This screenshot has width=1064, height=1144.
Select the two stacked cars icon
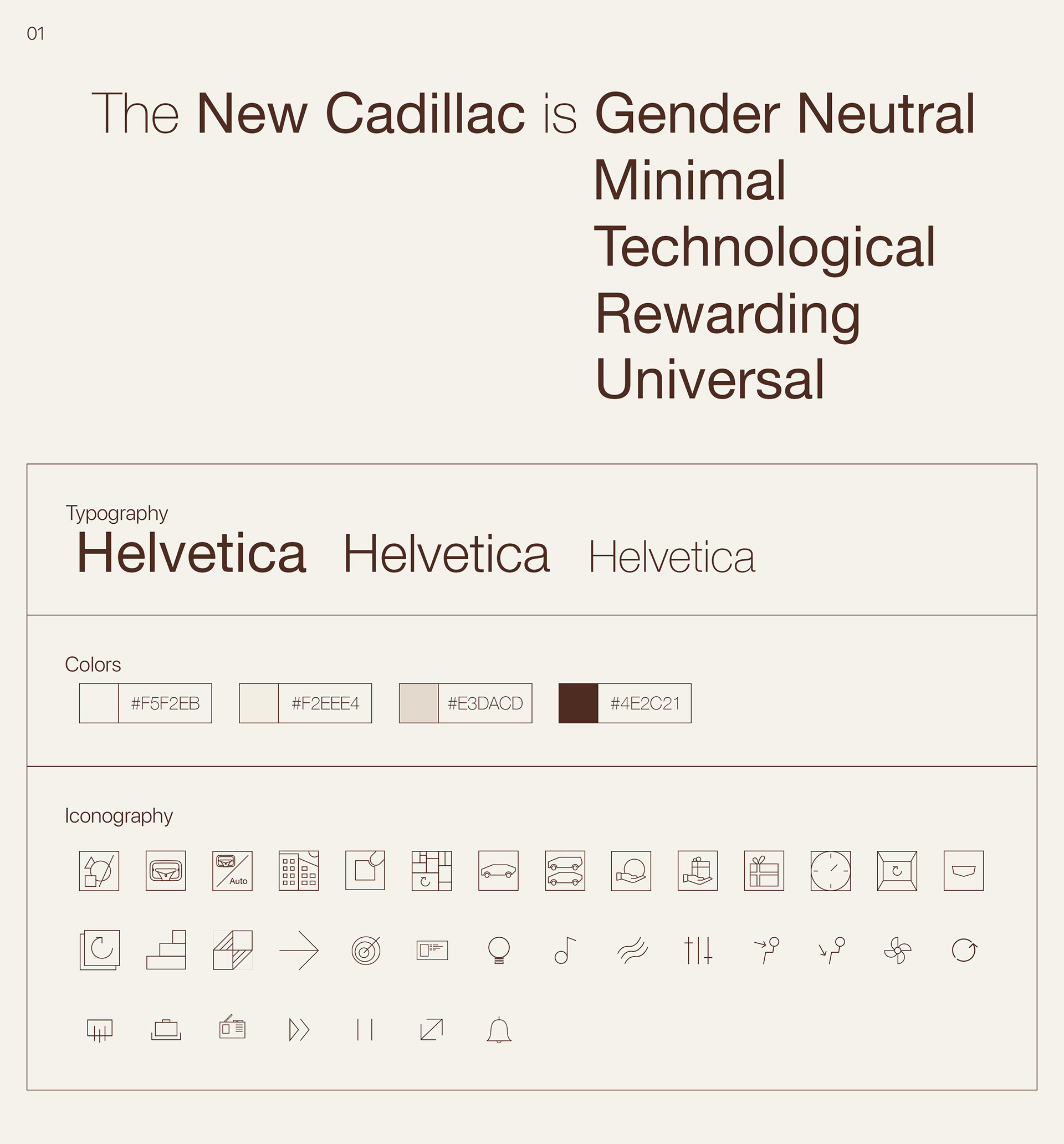(x=565, y=871)
